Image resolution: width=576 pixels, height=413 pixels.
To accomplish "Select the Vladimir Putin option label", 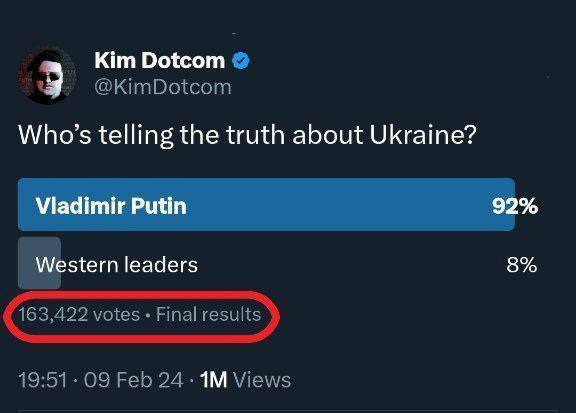I will tap(111, 205).
